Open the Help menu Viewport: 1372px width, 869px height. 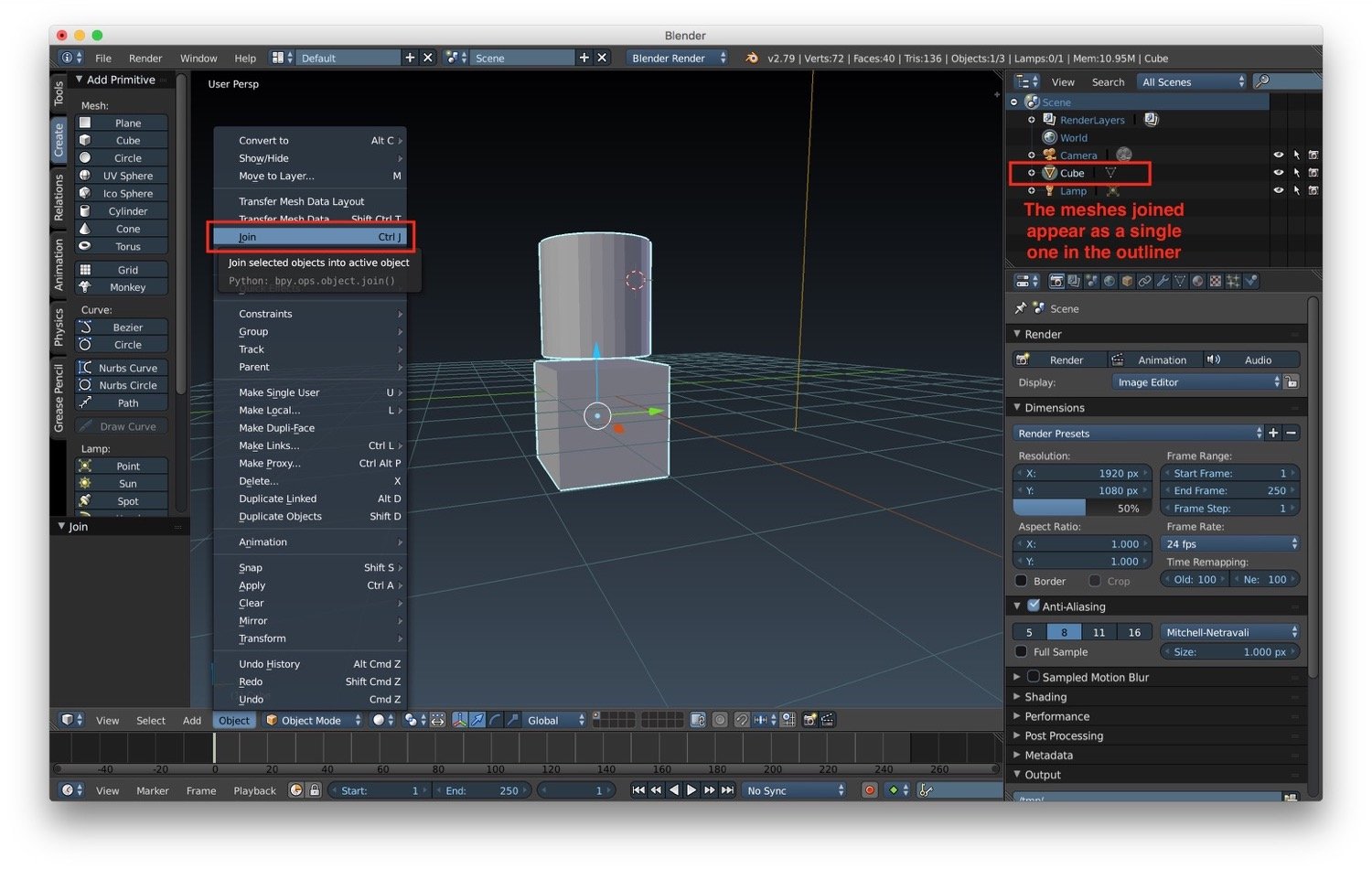point(245,58)
